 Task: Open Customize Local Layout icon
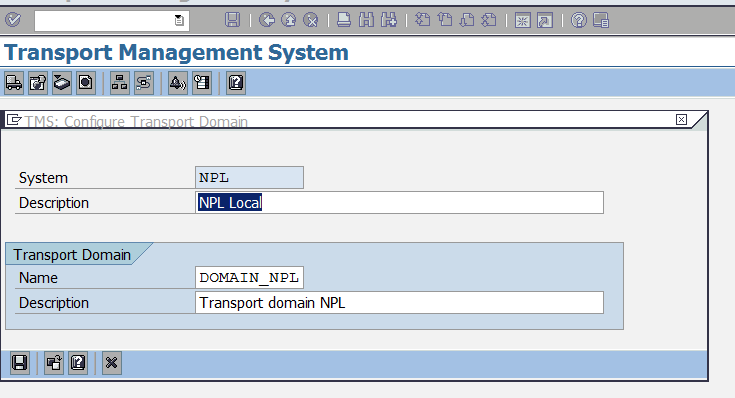[601, 20]
